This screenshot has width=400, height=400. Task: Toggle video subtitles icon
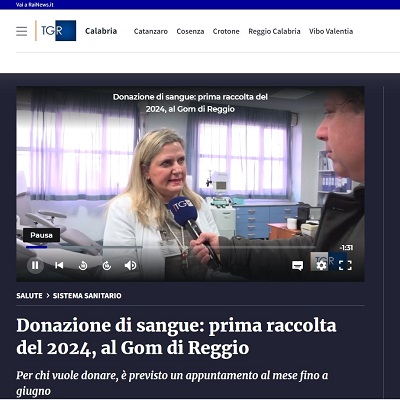click(x=298, y=266)
